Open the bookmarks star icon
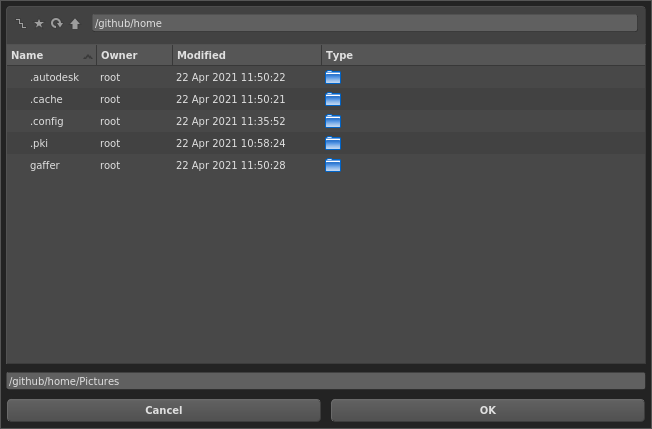 pos(39,24)
